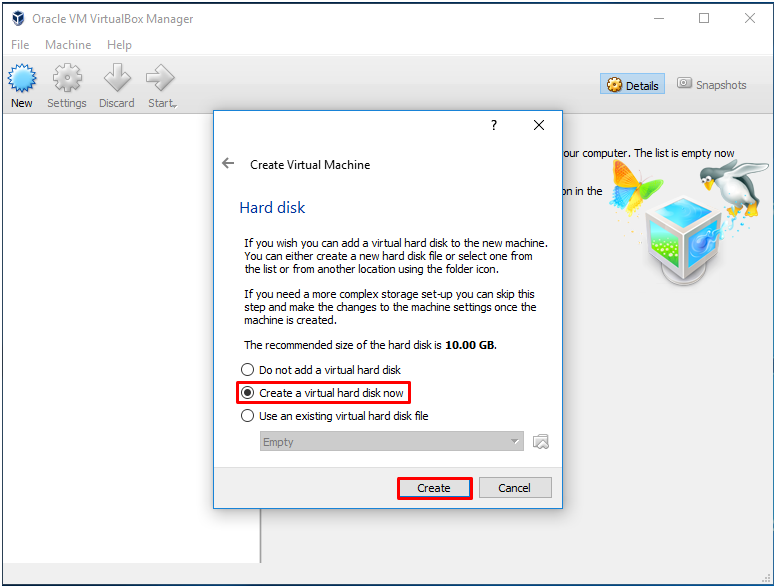
Task: Switch to the Snapshots view
Action: point(711,85)
